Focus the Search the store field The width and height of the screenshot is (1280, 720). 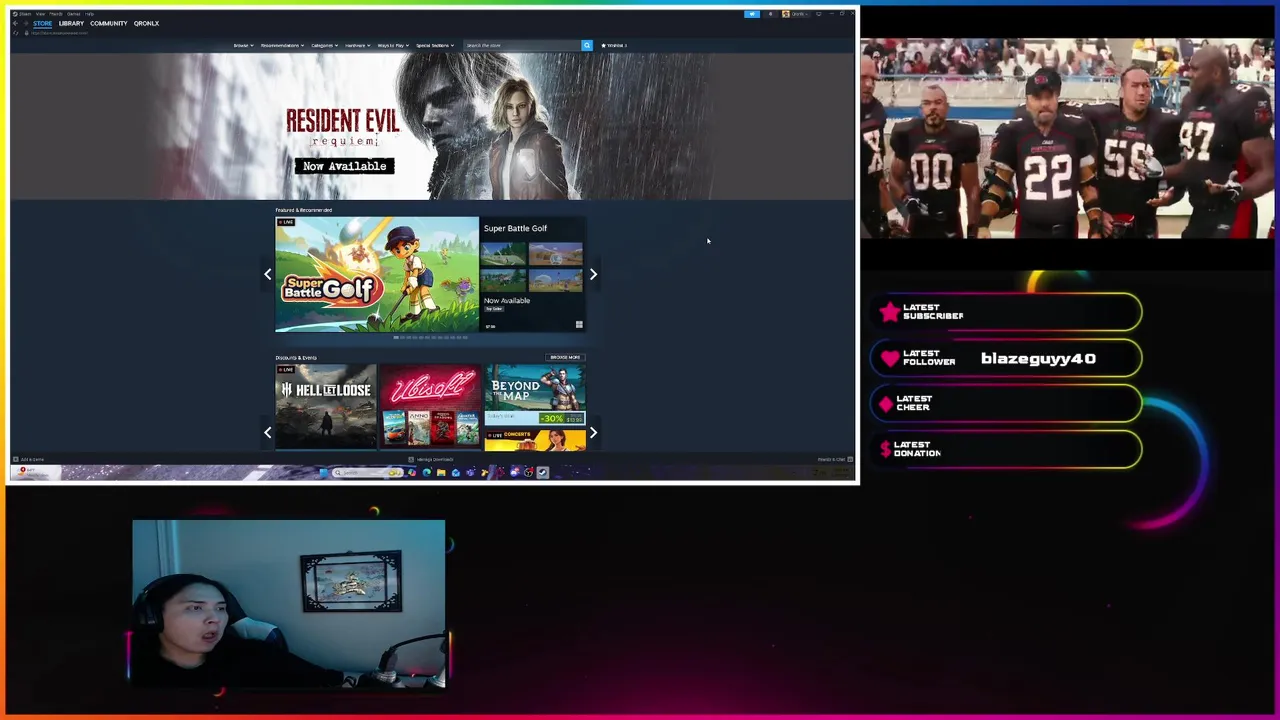522,45
